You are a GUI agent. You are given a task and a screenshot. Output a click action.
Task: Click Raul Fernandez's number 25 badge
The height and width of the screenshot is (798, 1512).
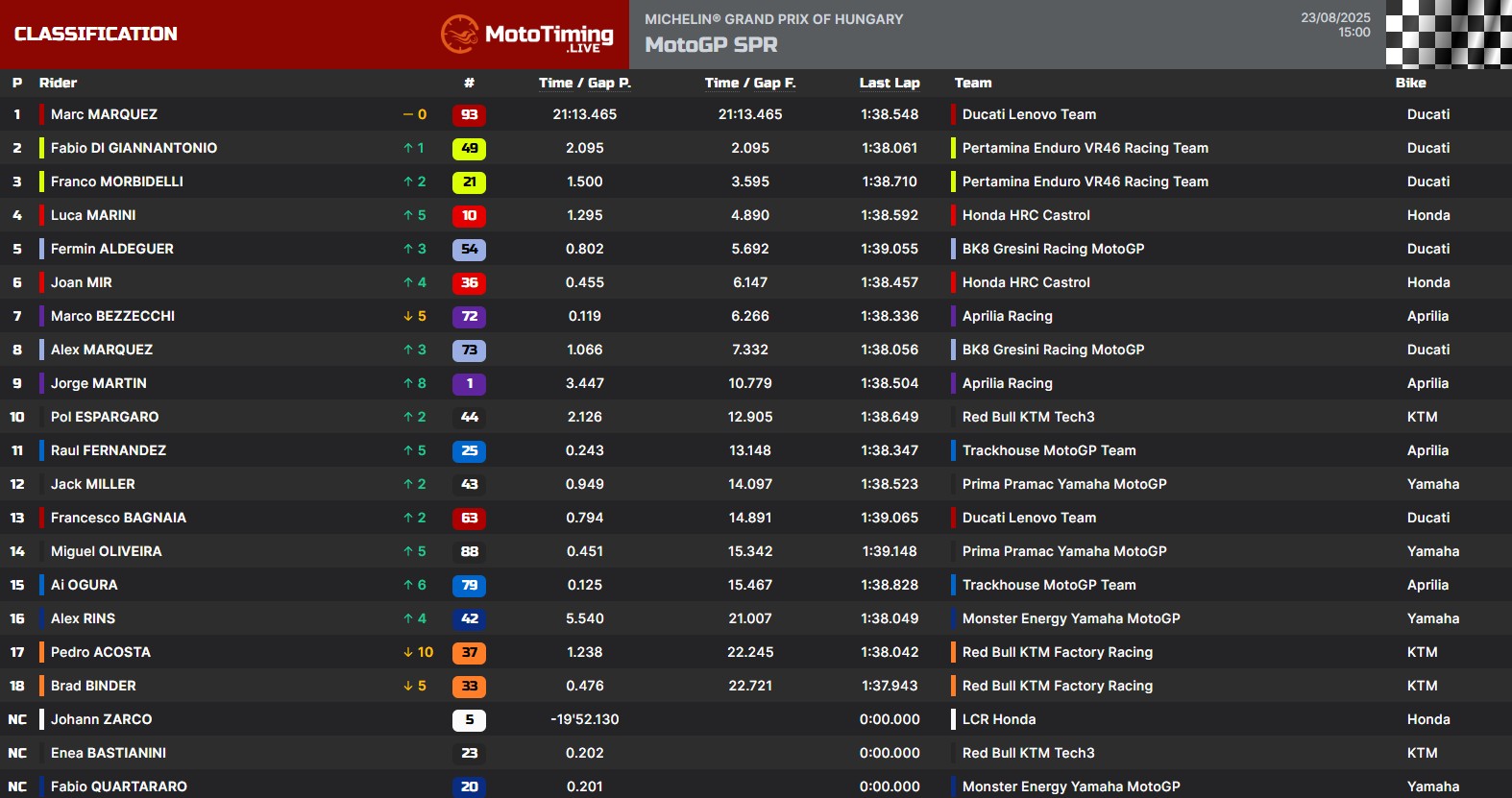(469, 451)
